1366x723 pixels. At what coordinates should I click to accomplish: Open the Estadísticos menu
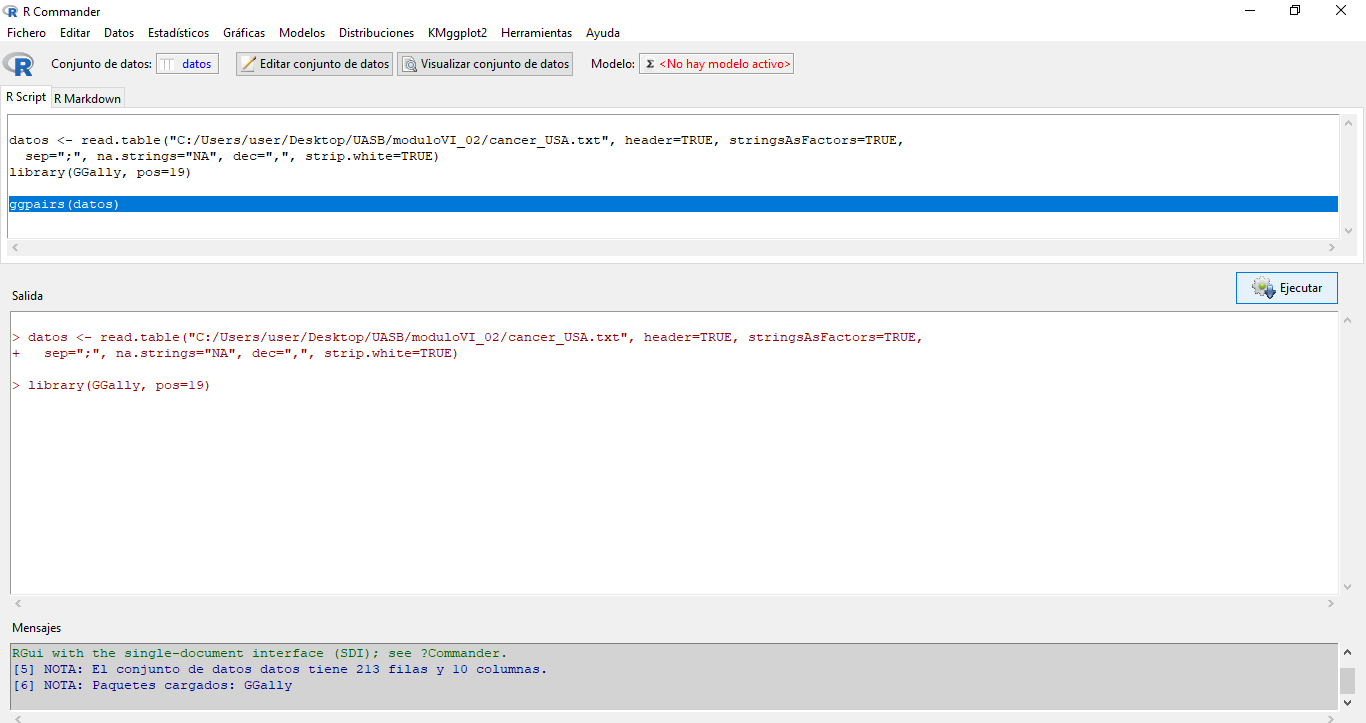pos(178,33)
